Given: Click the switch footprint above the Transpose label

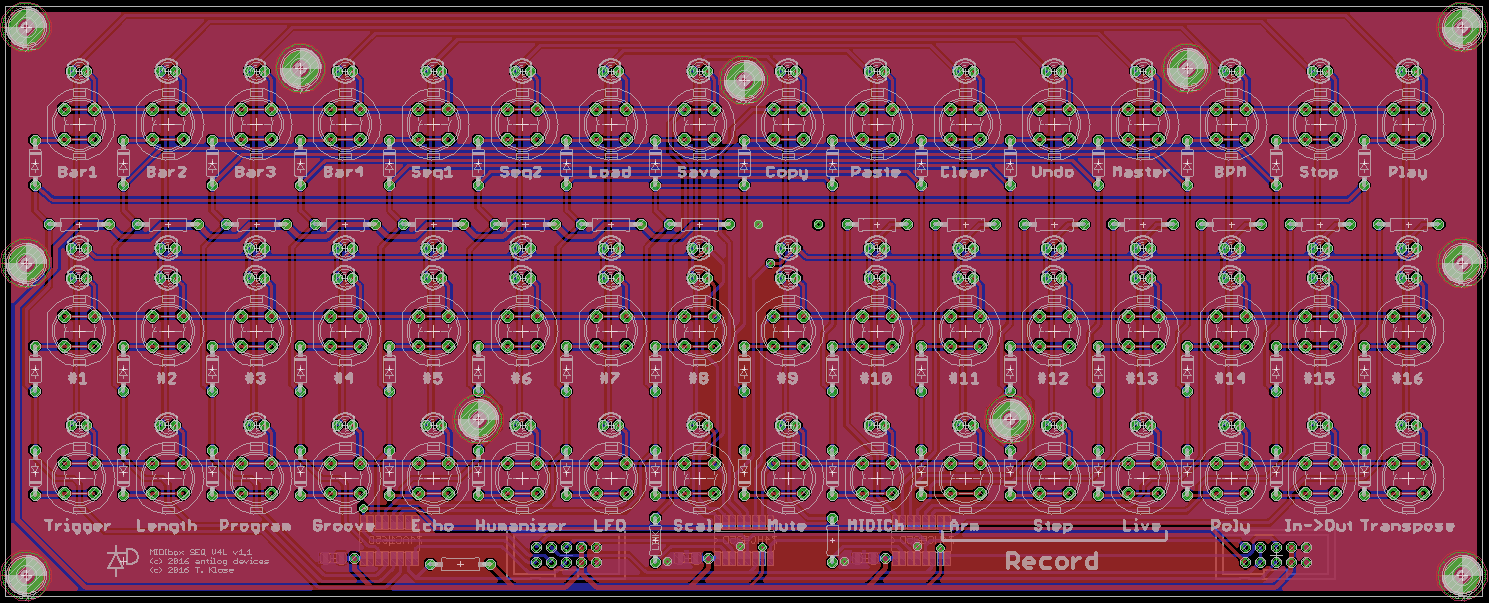Looking at the screenshot, I should [x=1408, y=479].
